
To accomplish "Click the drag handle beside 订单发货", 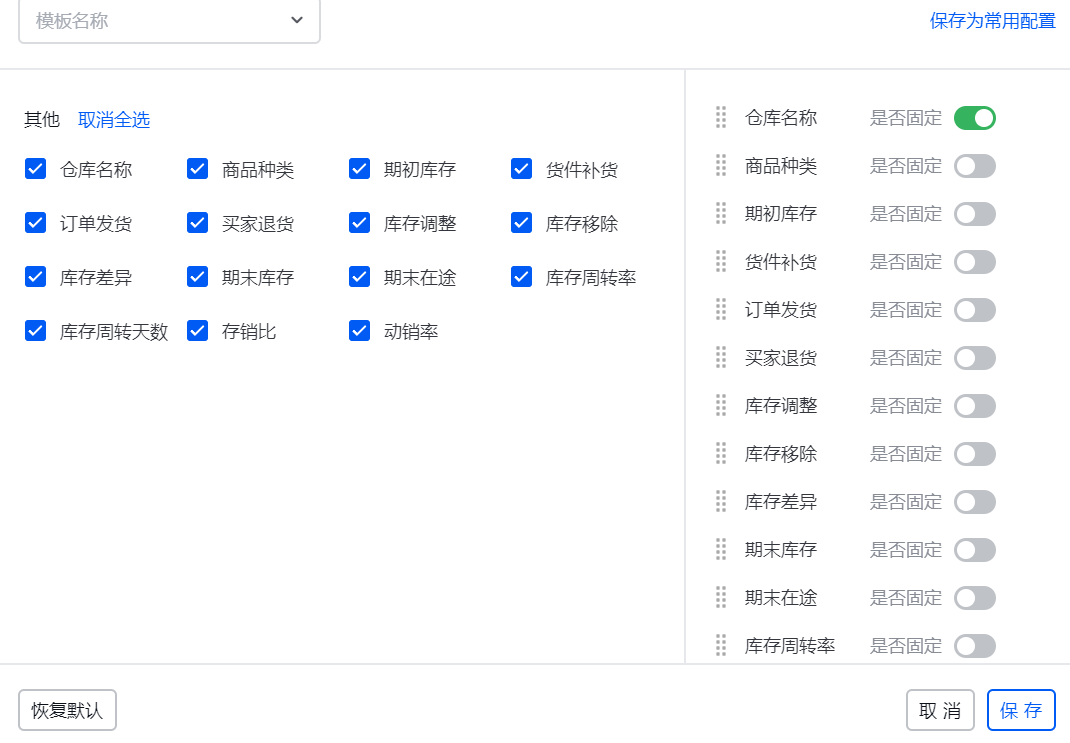I will click(720, 310).
